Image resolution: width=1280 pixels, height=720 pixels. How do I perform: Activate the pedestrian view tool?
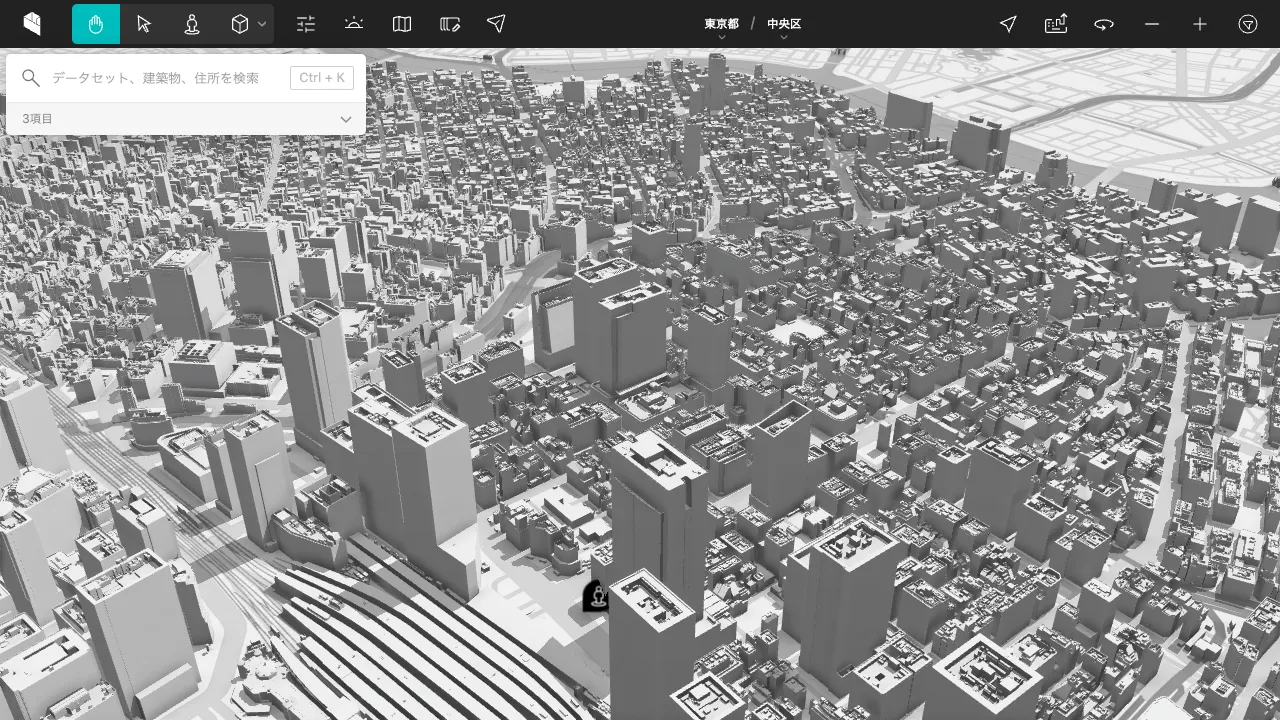192,24
